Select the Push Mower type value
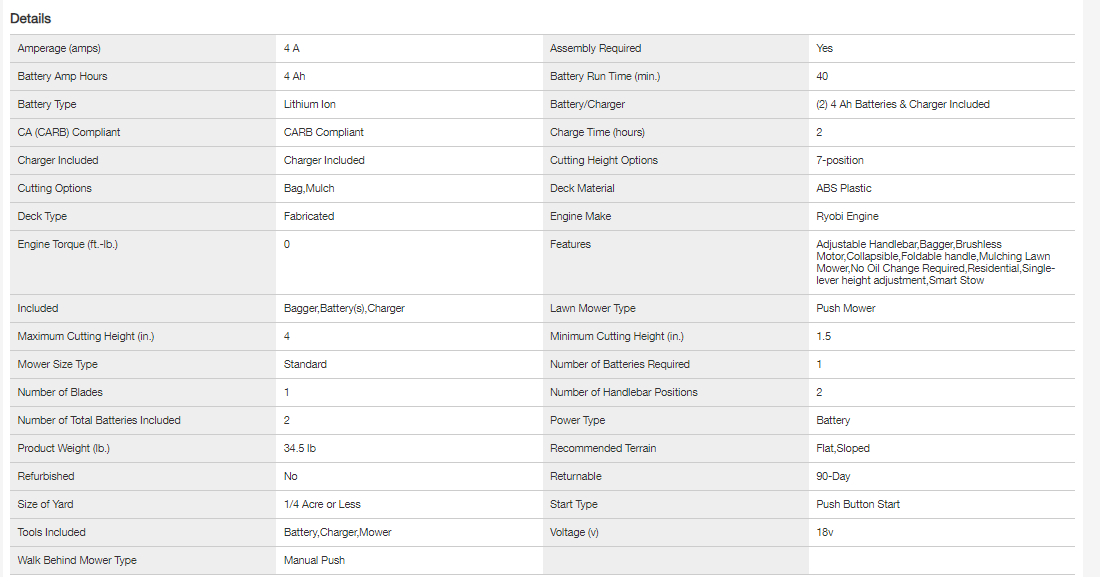Viewport: 1100px width, 577px height. click(845, 309)
